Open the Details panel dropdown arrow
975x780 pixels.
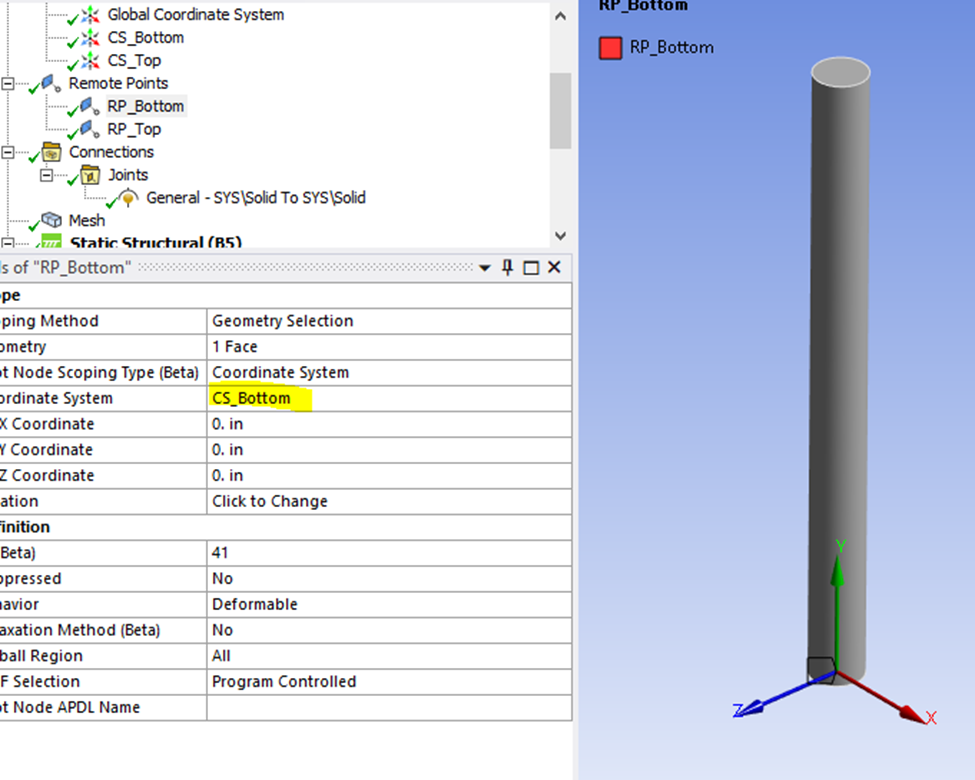[485, 267]
